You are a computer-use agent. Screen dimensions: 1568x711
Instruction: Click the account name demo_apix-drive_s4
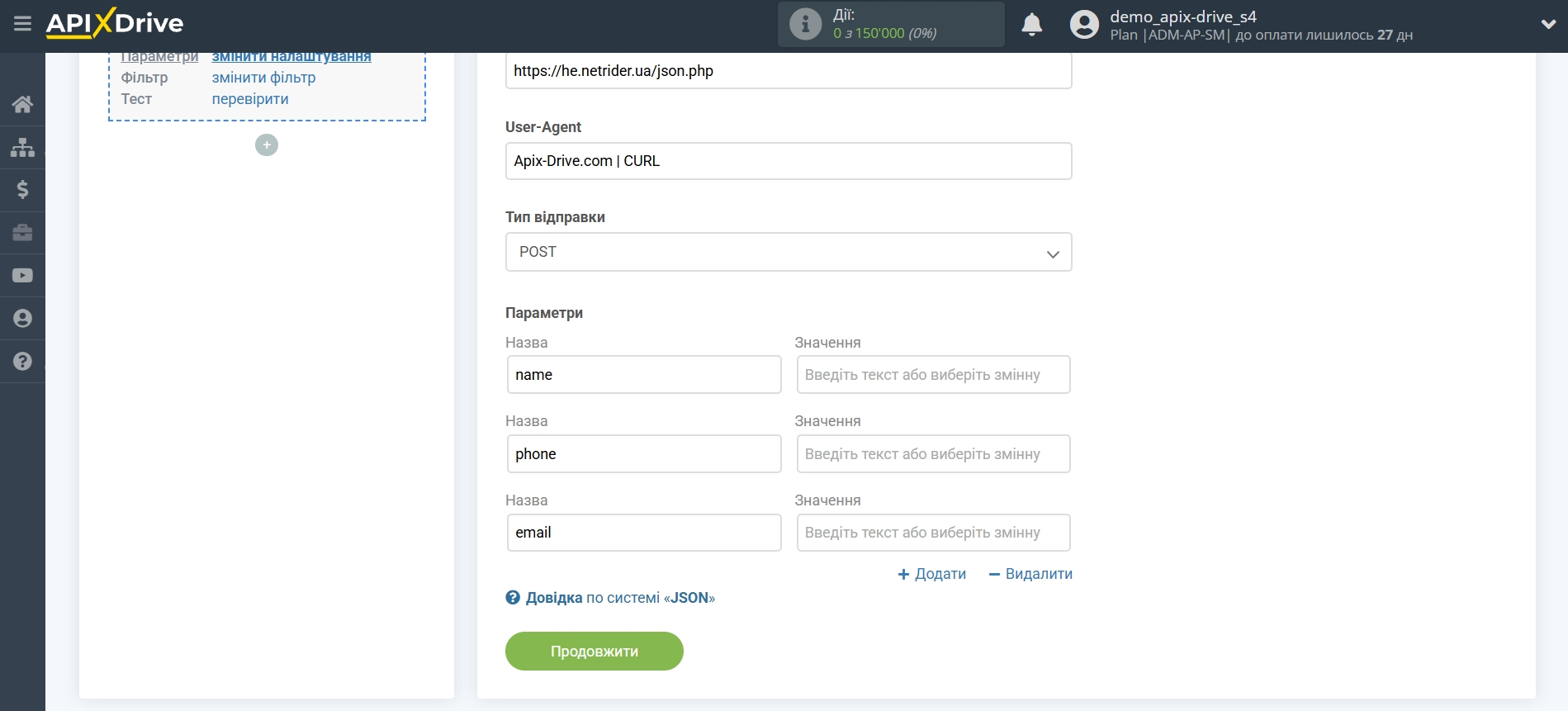click(x=1182, y=17)
